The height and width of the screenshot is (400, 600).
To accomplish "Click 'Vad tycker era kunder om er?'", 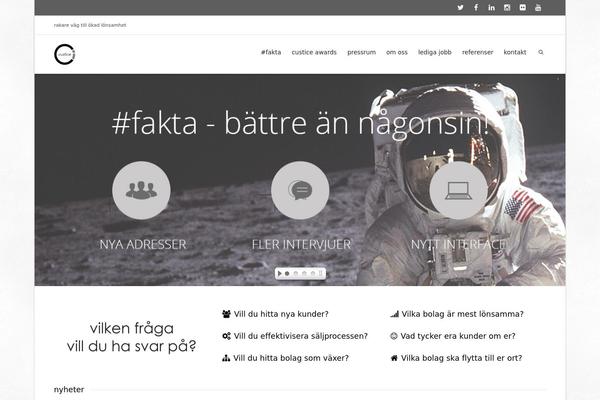I will pyautogui.click(x=458, y=336).
